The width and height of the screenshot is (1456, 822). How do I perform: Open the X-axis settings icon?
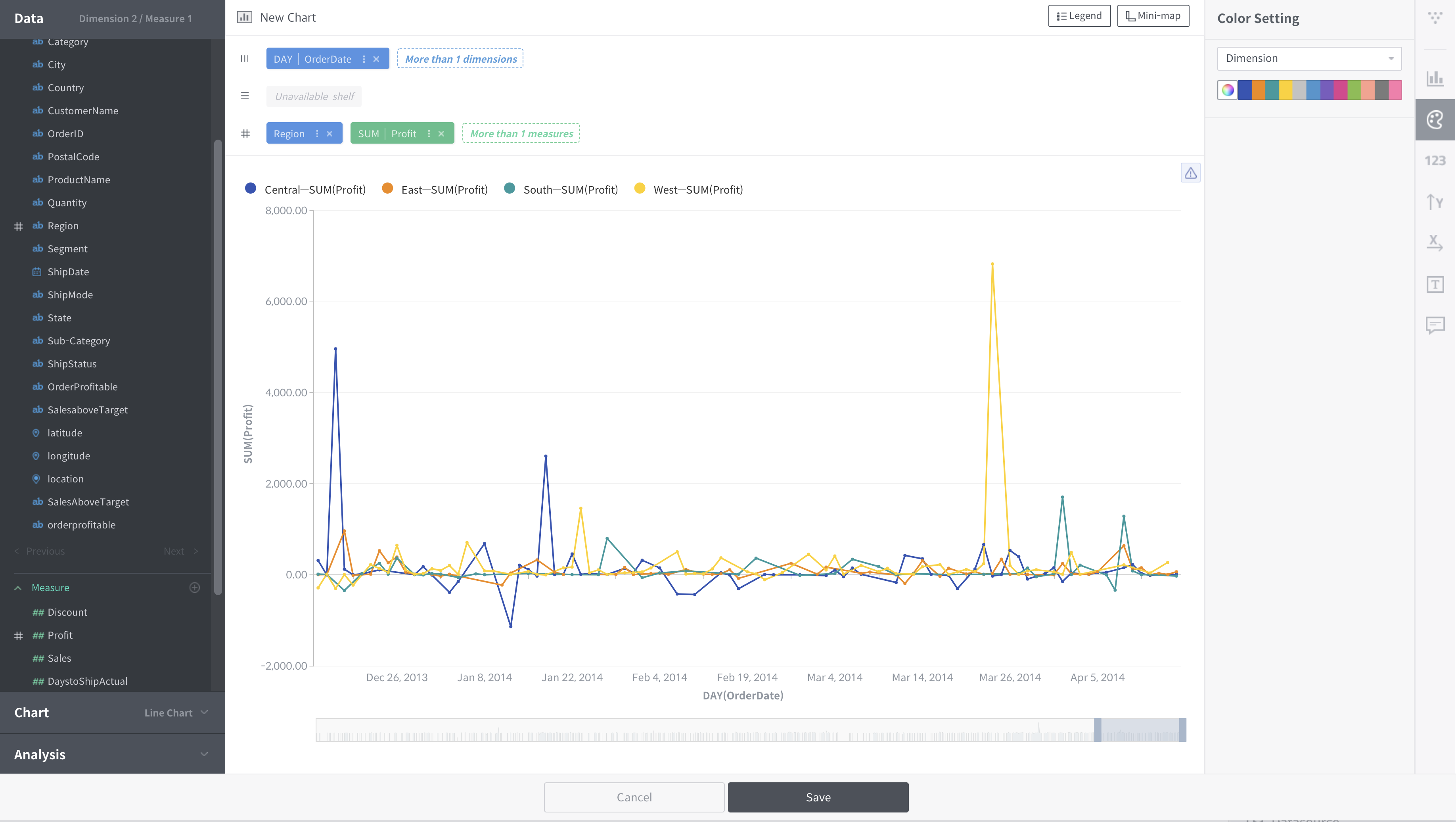pyautogui.click(x=1435, y=243)
